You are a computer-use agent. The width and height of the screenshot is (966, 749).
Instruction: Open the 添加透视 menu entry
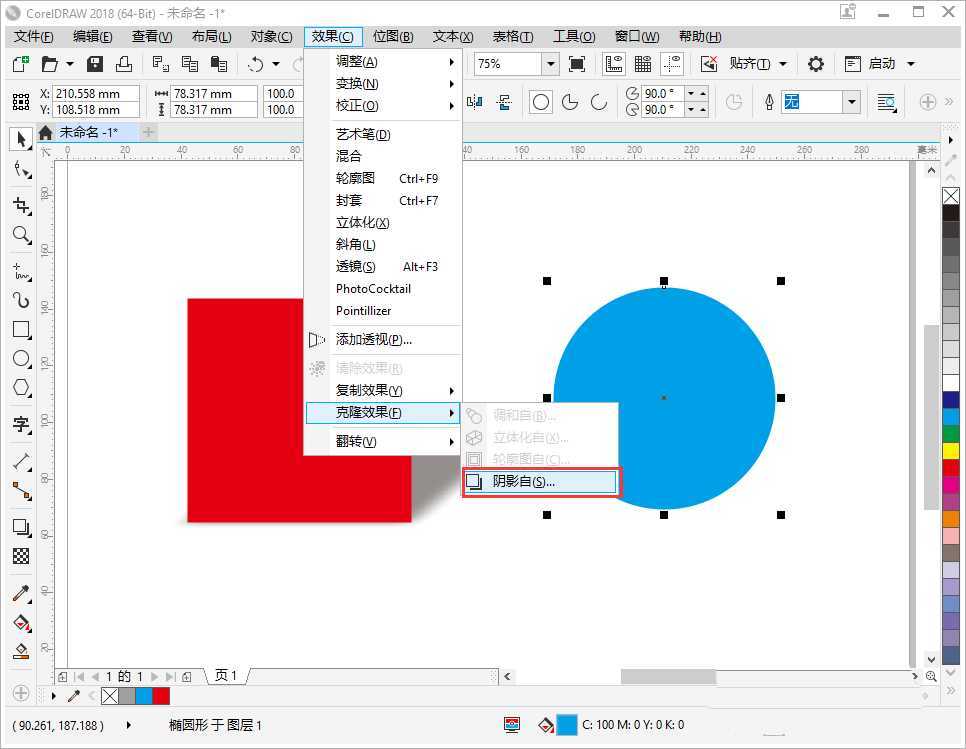(373, 340)
